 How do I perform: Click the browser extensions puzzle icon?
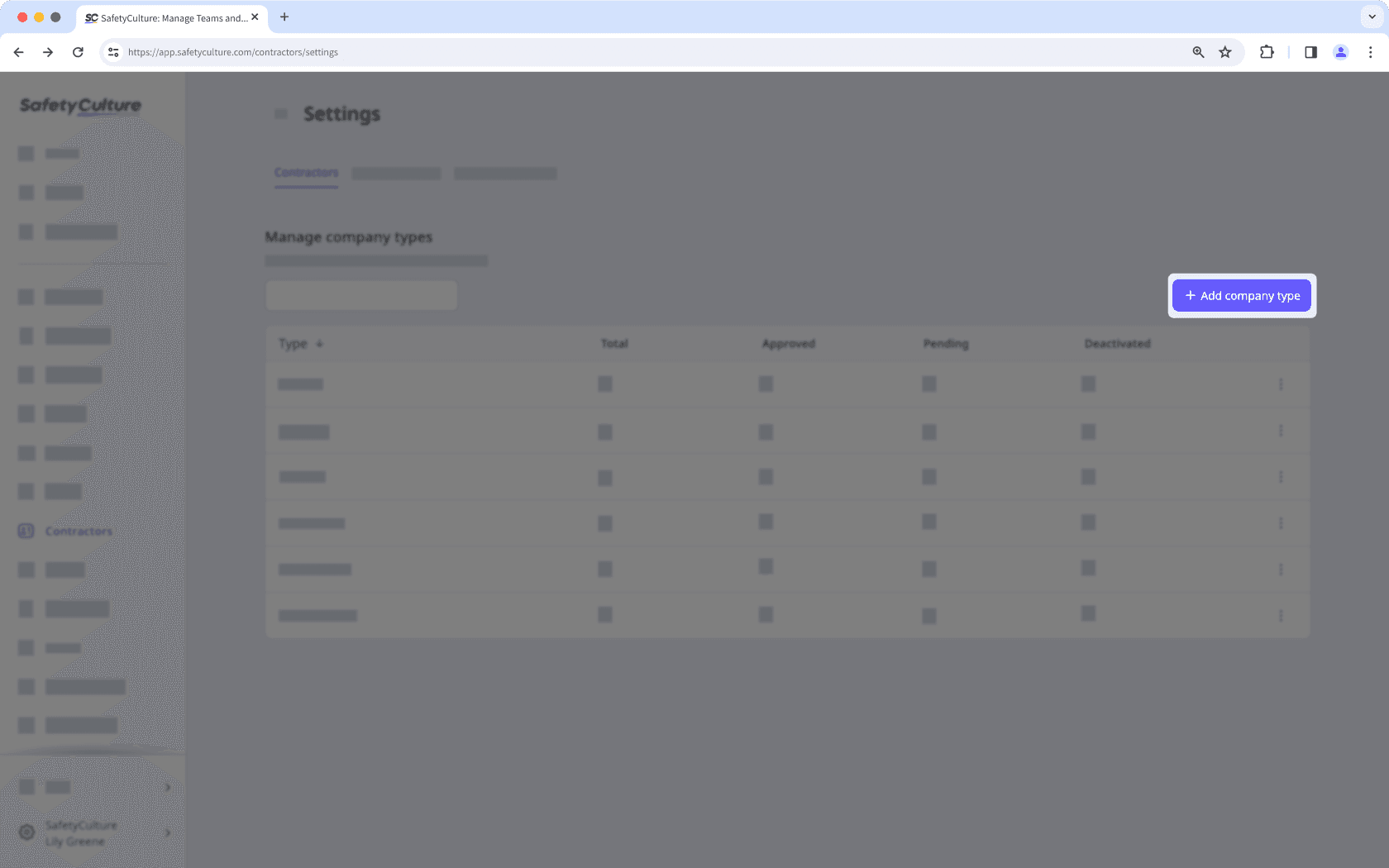coord(1267,51)
